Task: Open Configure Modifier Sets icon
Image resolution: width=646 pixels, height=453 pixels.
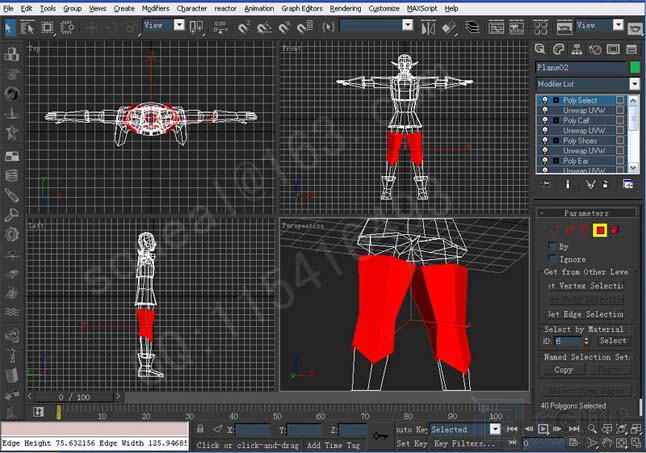Action: (628, 184)
